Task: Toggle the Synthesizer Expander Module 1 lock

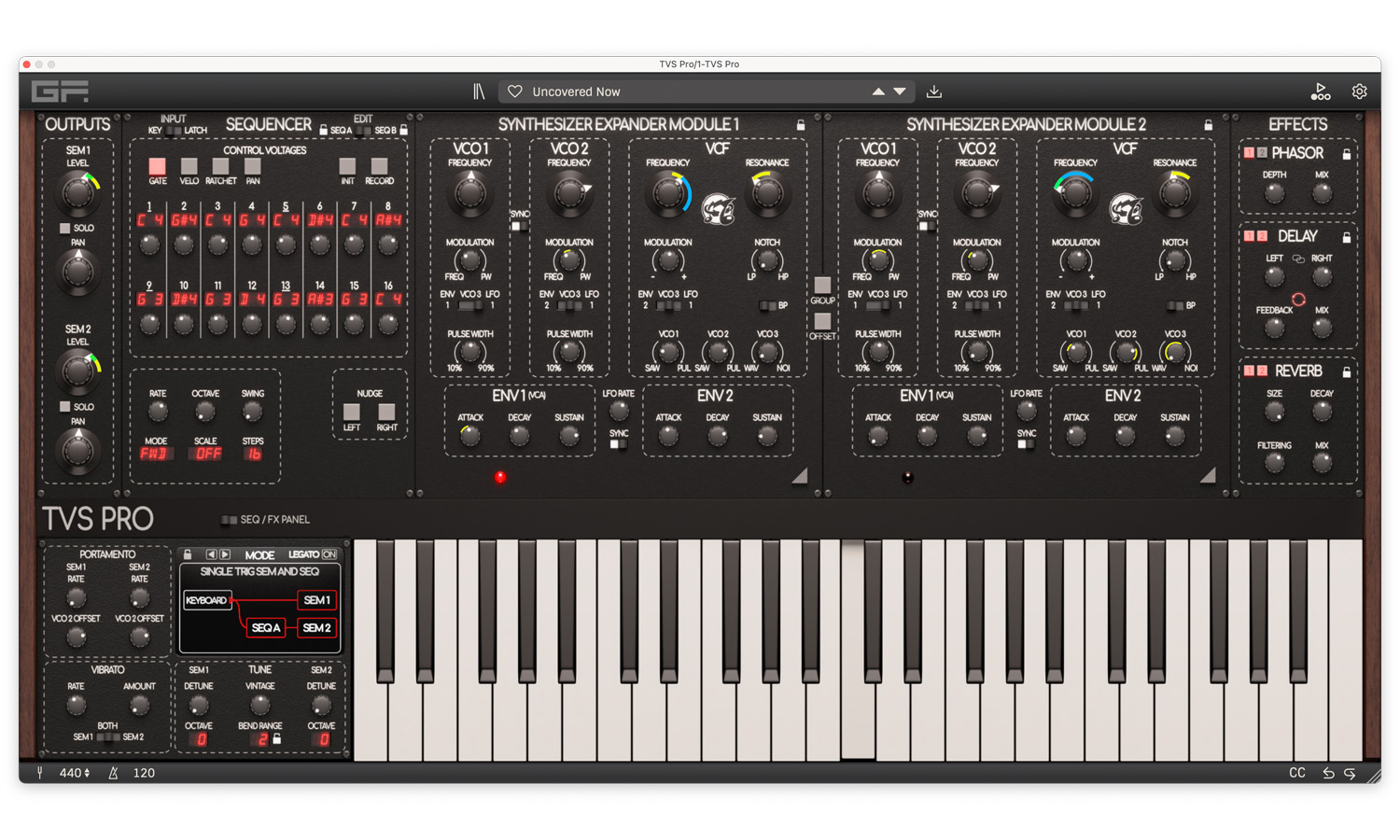Action: 801,124
